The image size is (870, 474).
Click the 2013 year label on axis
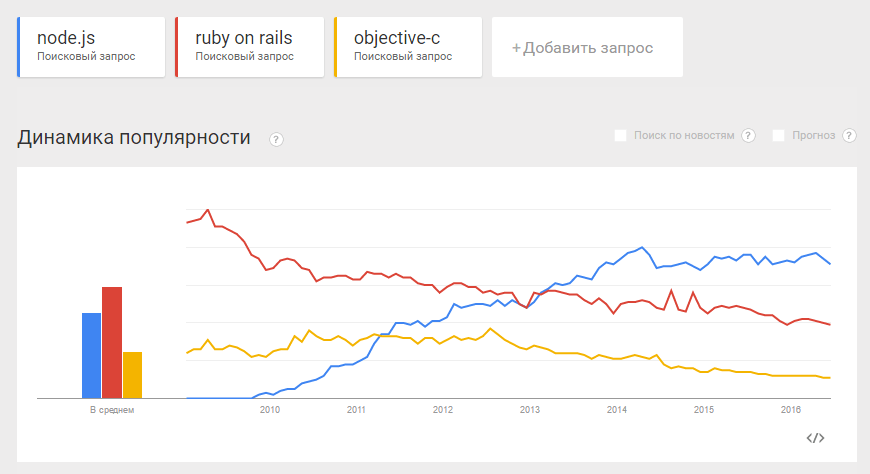[530, 409]
